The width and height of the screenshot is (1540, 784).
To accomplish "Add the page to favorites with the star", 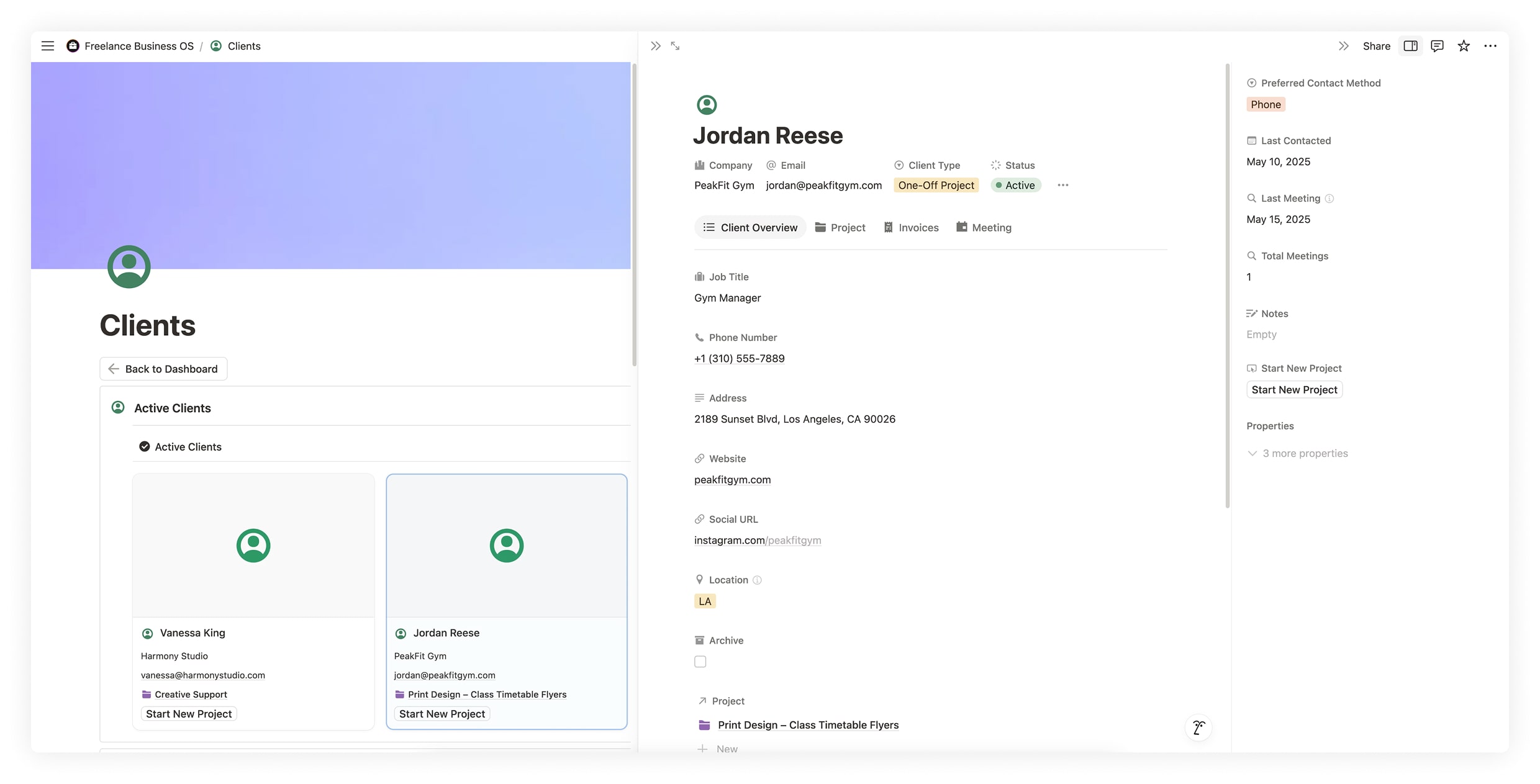I will tap(1464, 46).
